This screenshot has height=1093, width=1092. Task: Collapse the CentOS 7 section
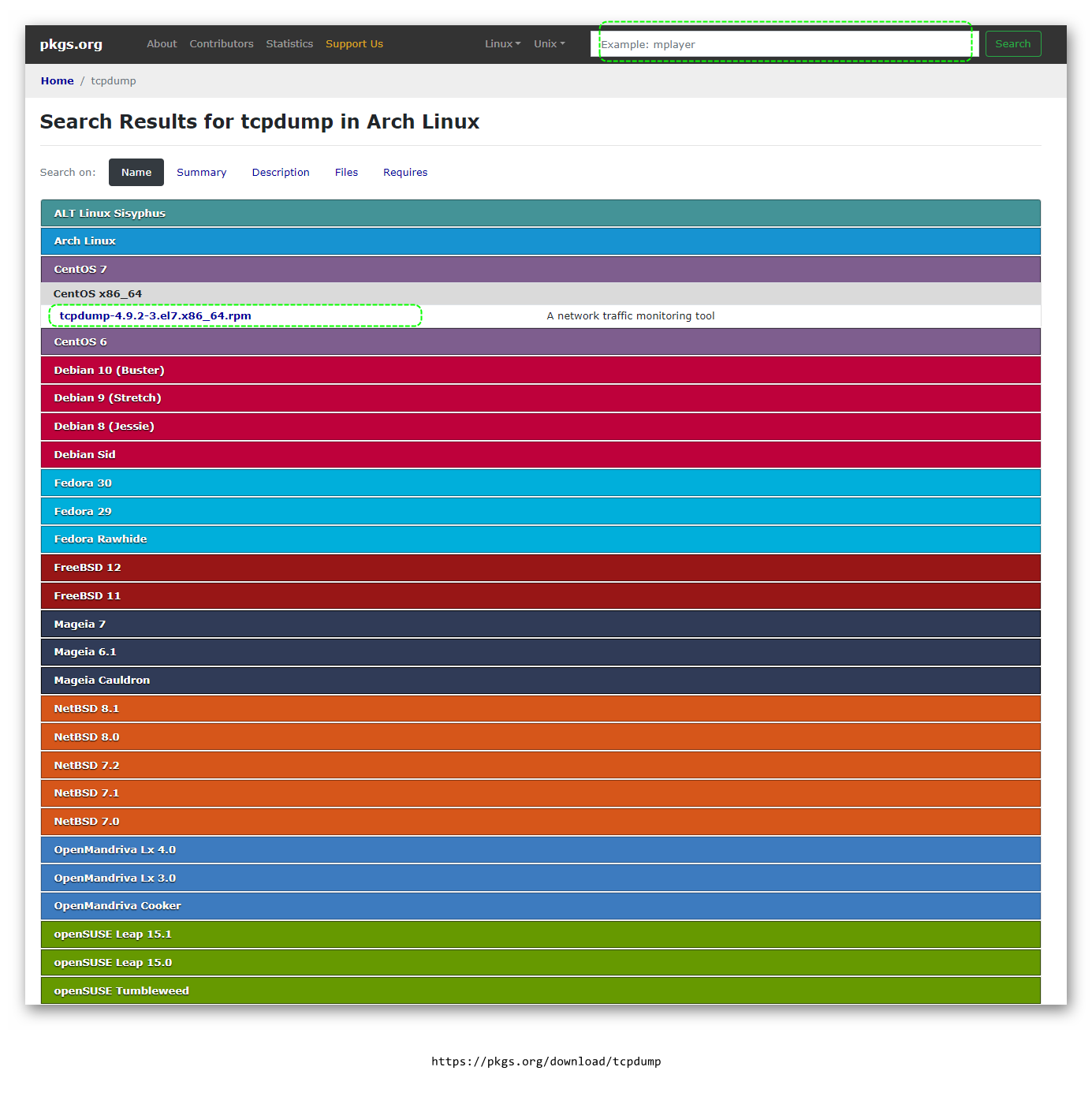point(541,270)
